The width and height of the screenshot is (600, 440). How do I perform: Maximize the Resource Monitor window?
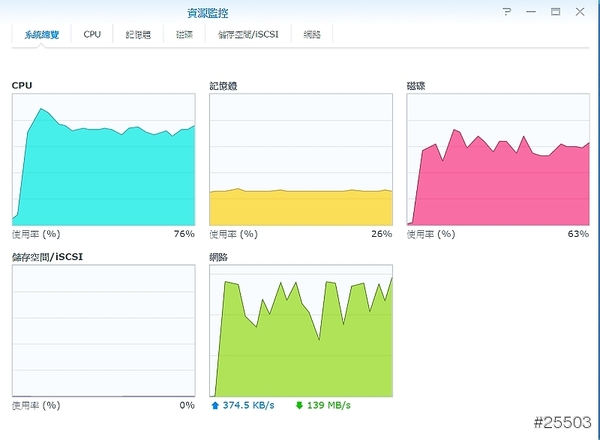[555, 12]
